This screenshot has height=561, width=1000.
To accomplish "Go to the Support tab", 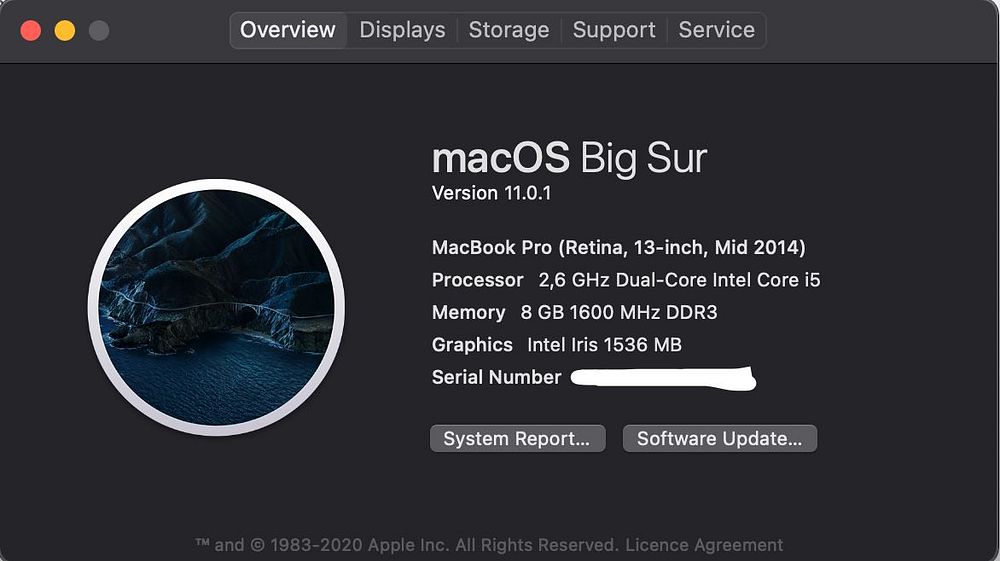I will coord(613,30).
